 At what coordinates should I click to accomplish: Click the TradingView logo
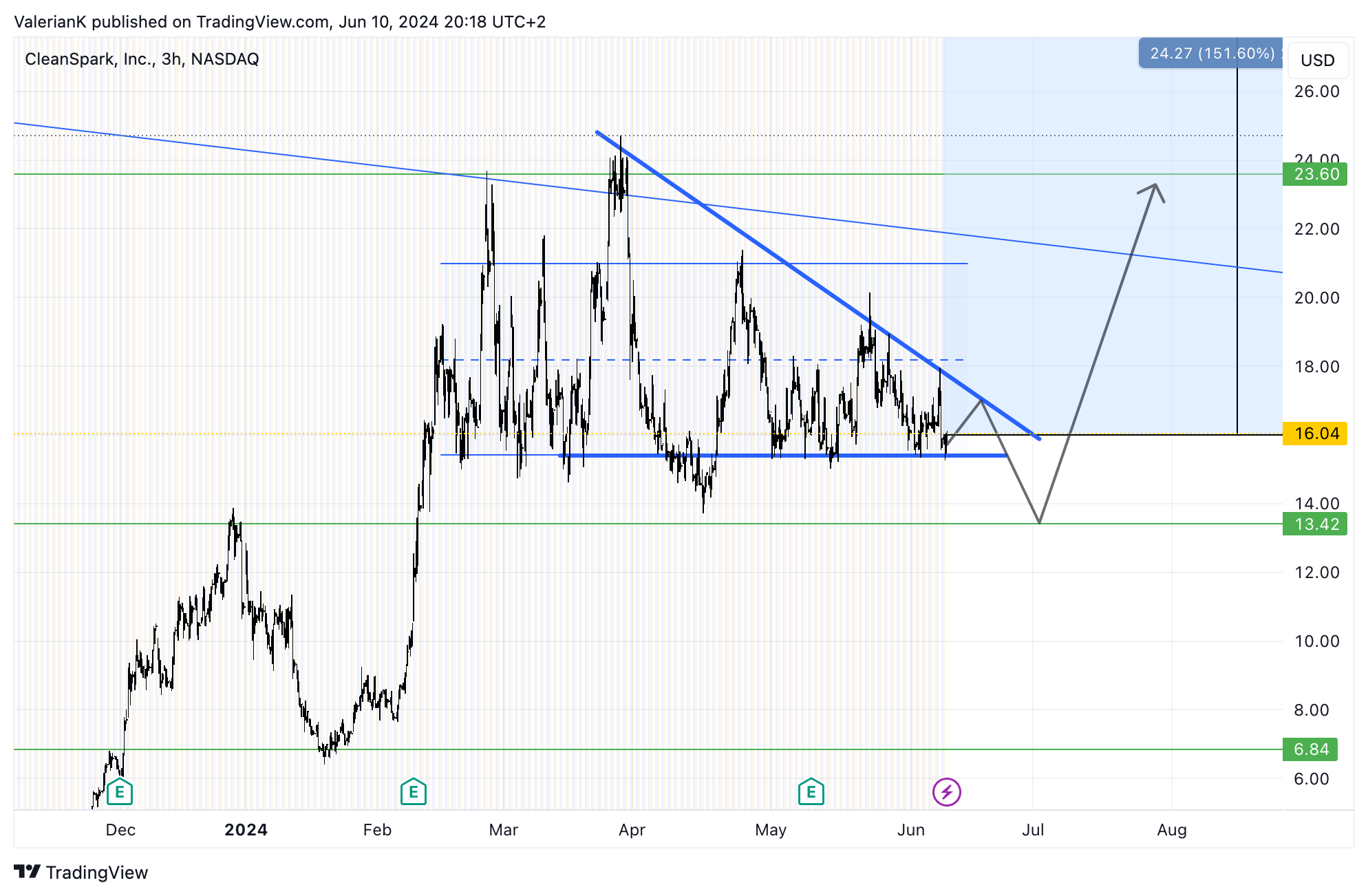[x=81, y=873]
